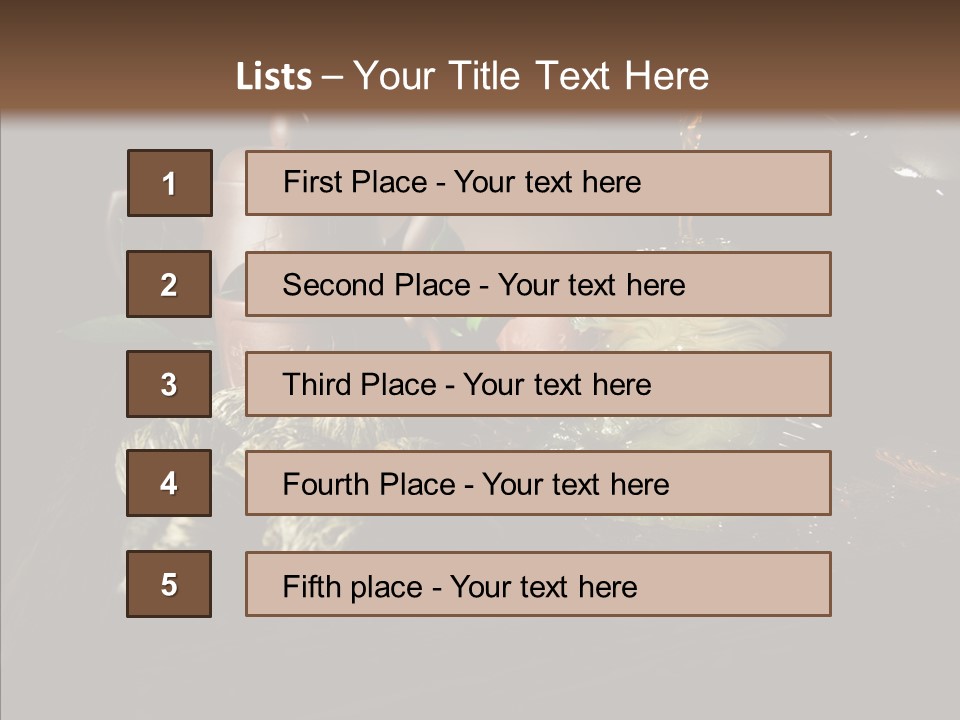Screen dimensions: 960x720
Task: Click empty slide background below the list
Action: pyautogui.click(x=480, y=670)
